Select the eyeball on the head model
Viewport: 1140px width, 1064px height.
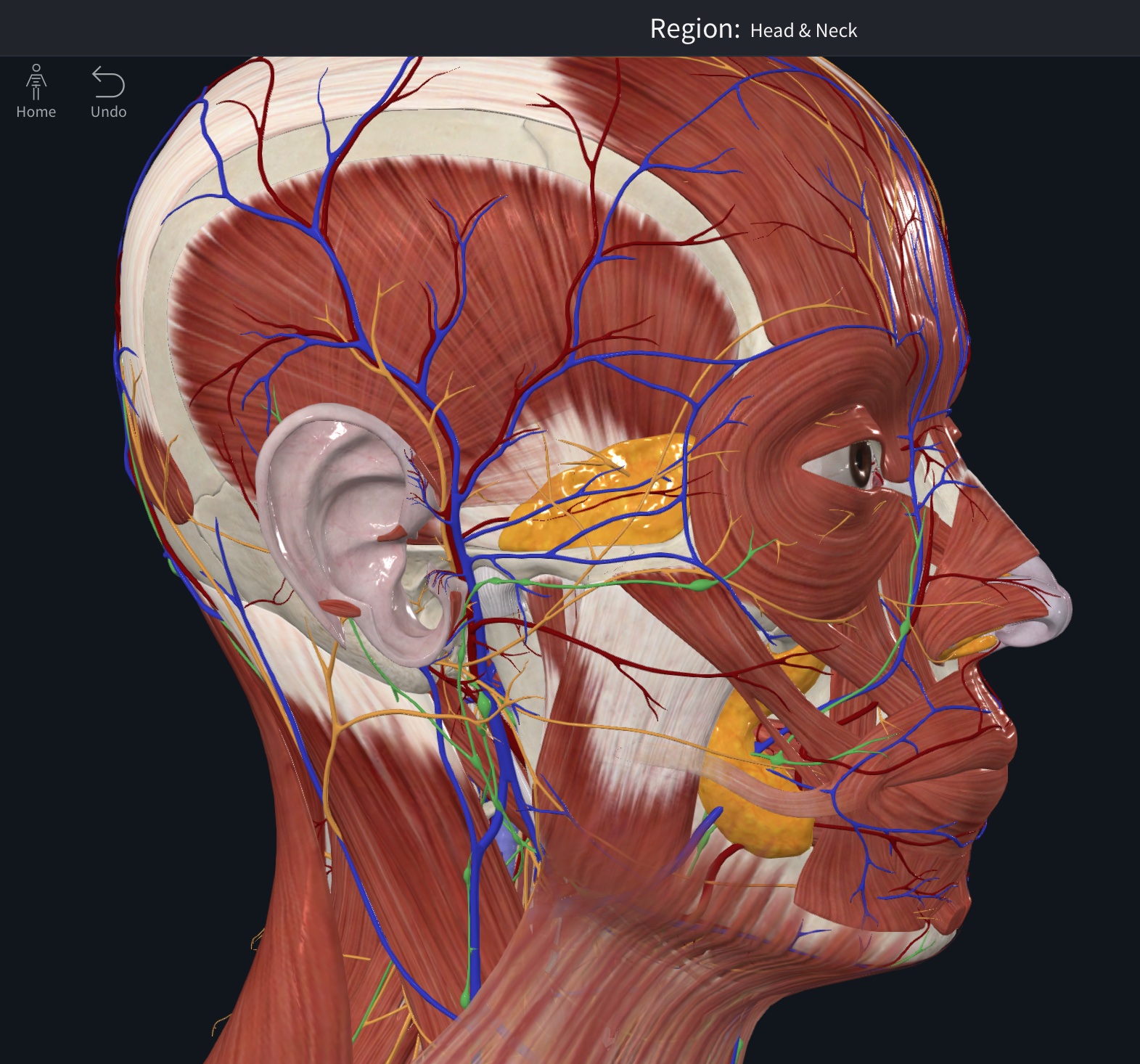point(862,463)
